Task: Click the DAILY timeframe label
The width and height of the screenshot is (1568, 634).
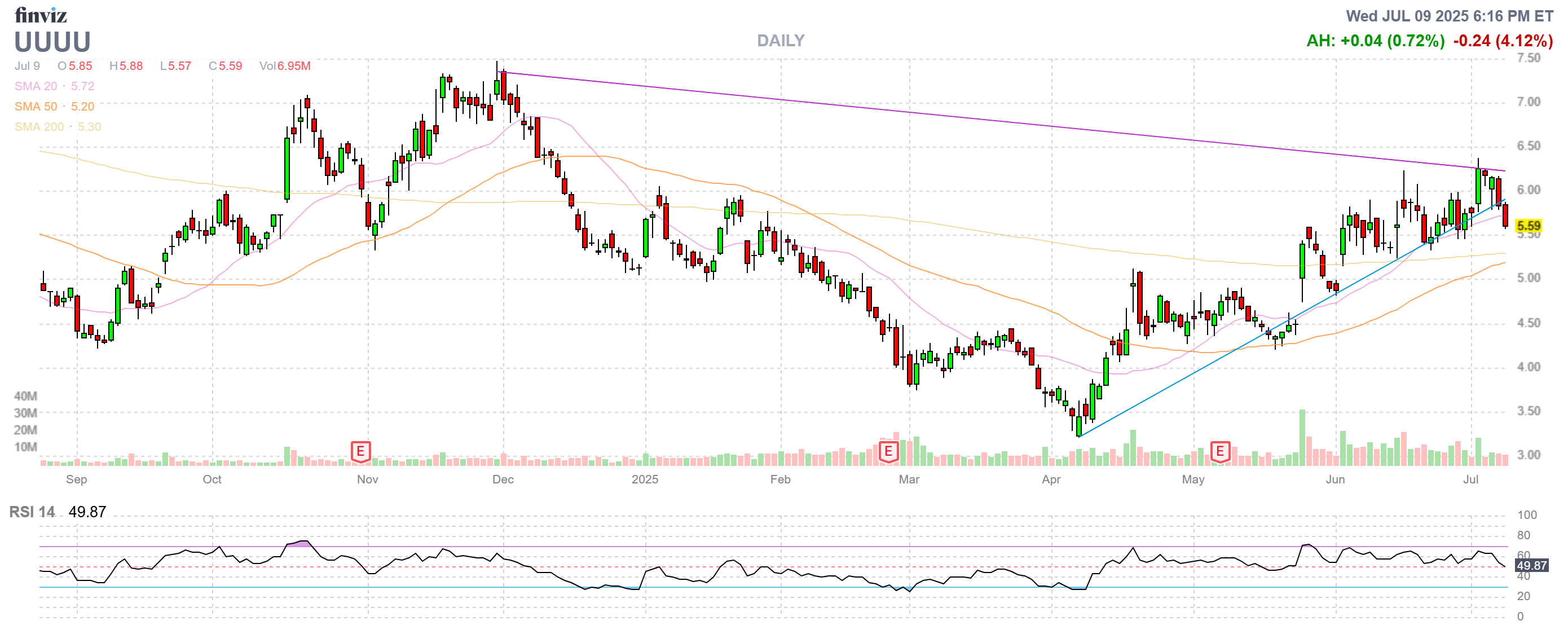Action: pyautogui.click(x=781, y=41)
